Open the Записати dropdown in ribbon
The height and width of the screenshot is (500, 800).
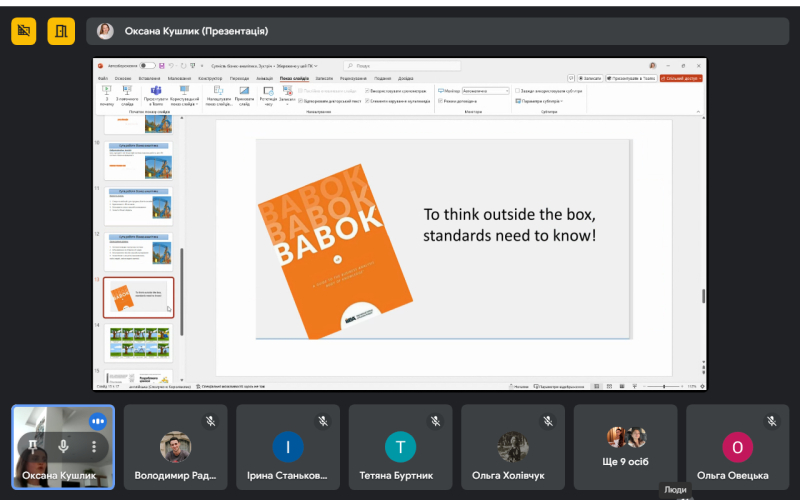coord(287,95)
